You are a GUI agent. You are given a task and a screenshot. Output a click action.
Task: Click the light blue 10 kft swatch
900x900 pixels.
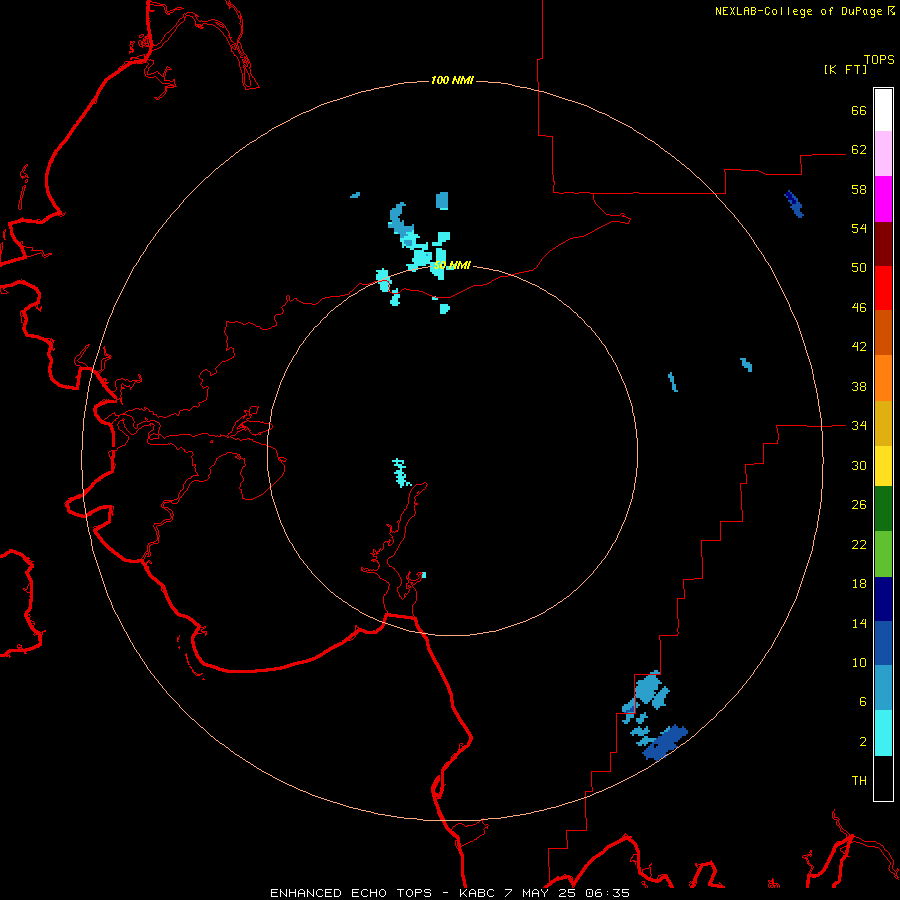pos(883,687)
